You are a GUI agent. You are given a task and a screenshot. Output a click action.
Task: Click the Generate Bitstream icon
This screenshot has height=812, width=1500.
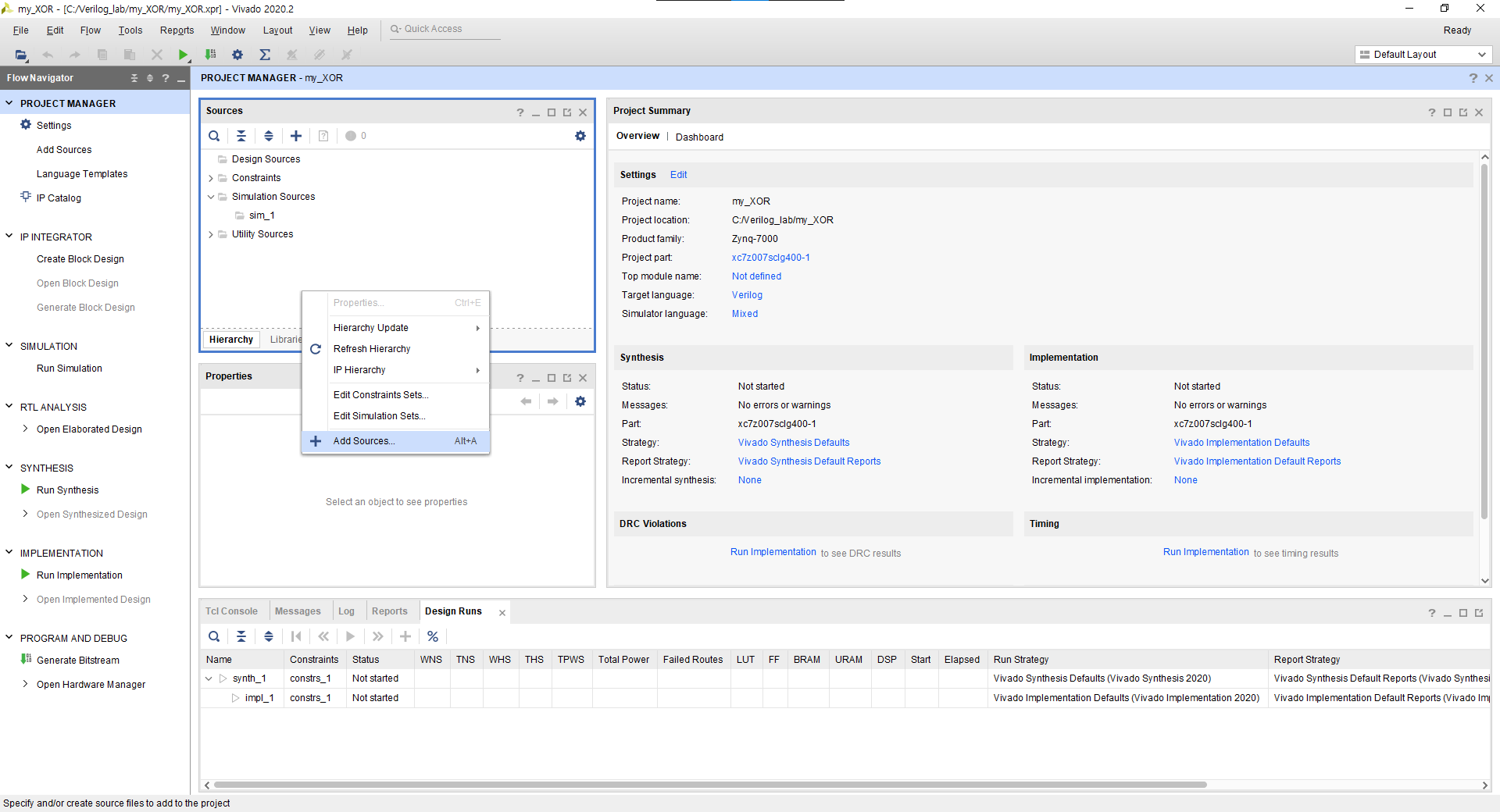click(x=26, y=660)
